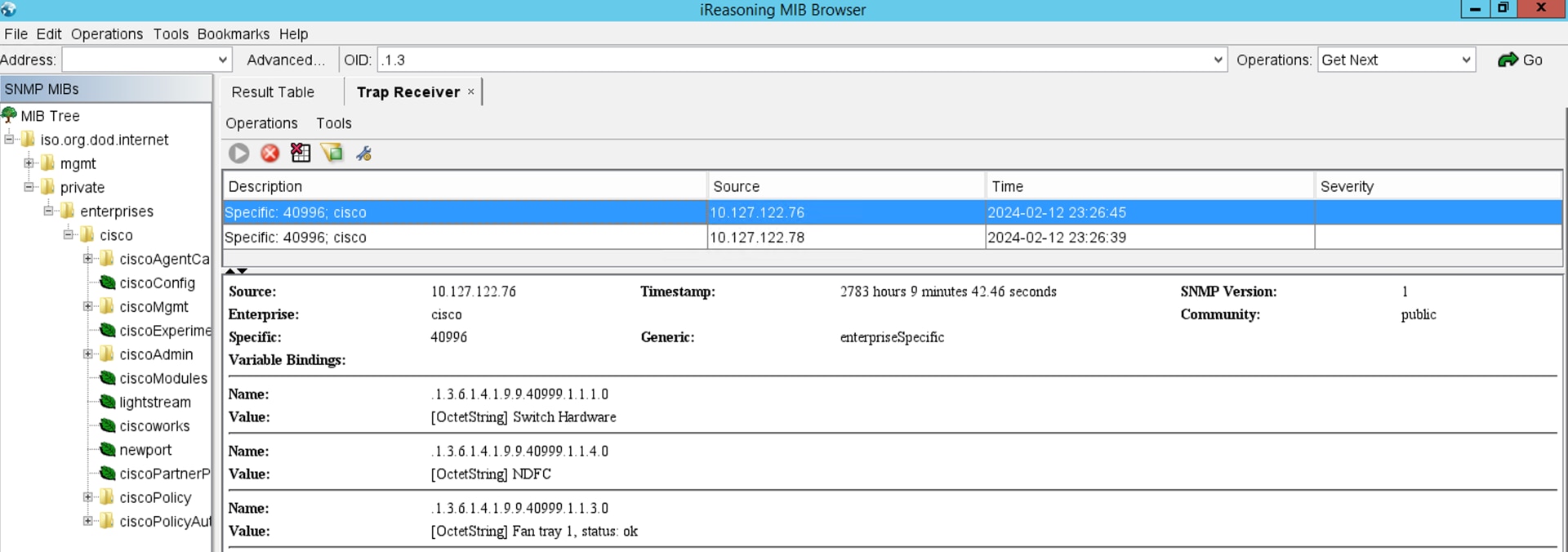Select the ciscoworks tree node
This screenshot has width=1568, height=552.
[x=154, y=425]
